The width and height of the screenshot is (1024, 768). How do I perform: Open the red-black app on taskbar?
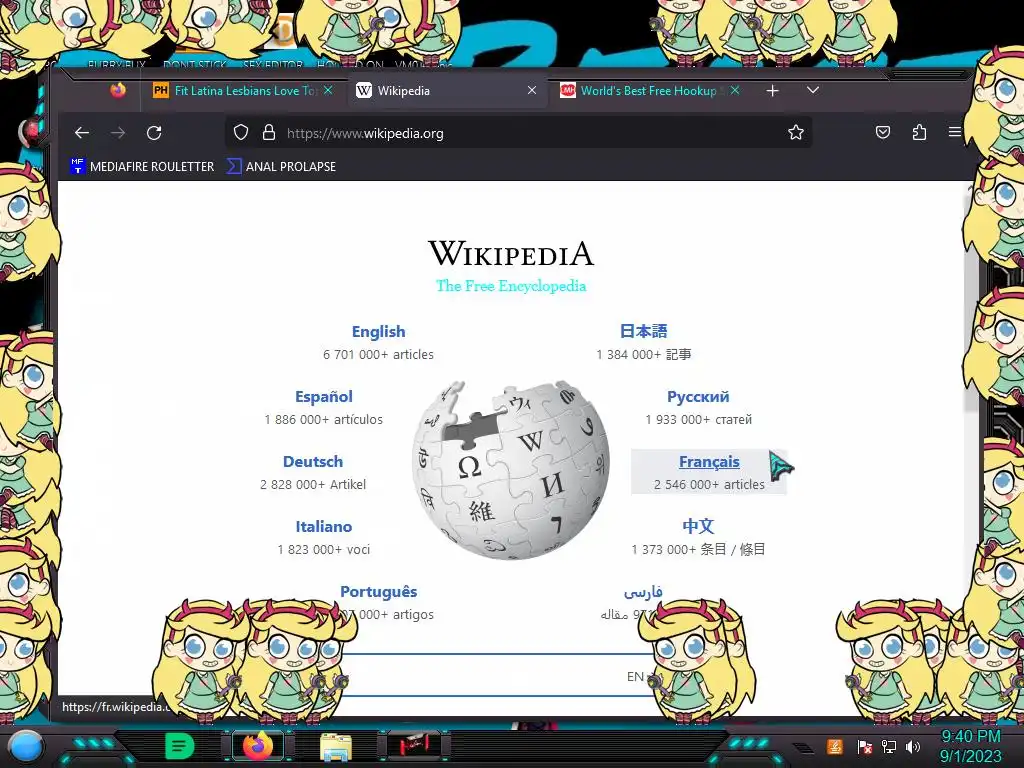pos(415,746)
